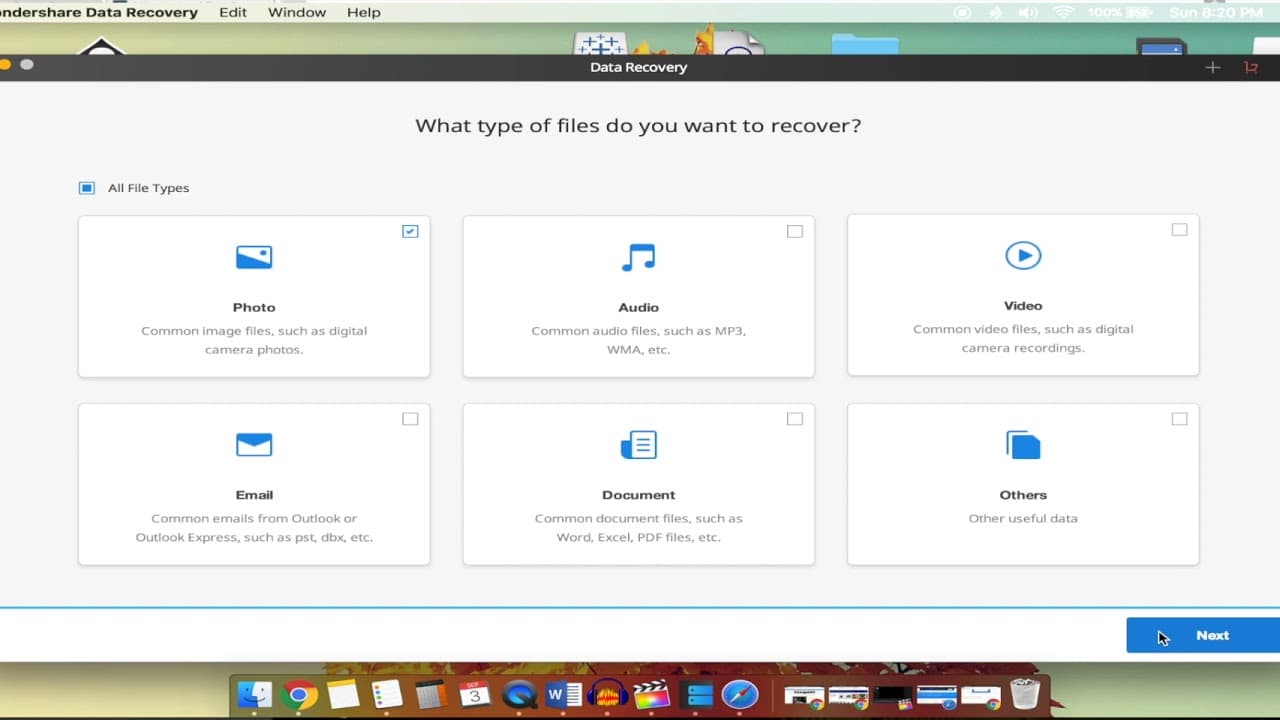Open Final Cut Pro clapperboard icon
Screen dimensions: 1280x720
(652, 694)
